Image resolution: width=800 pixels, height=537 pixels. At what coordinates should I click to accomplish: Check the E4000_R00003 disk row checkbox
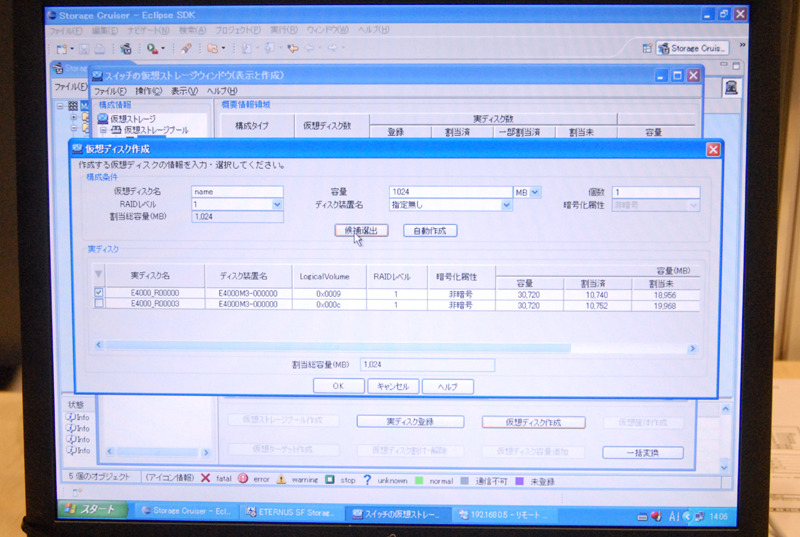point(98,303)
